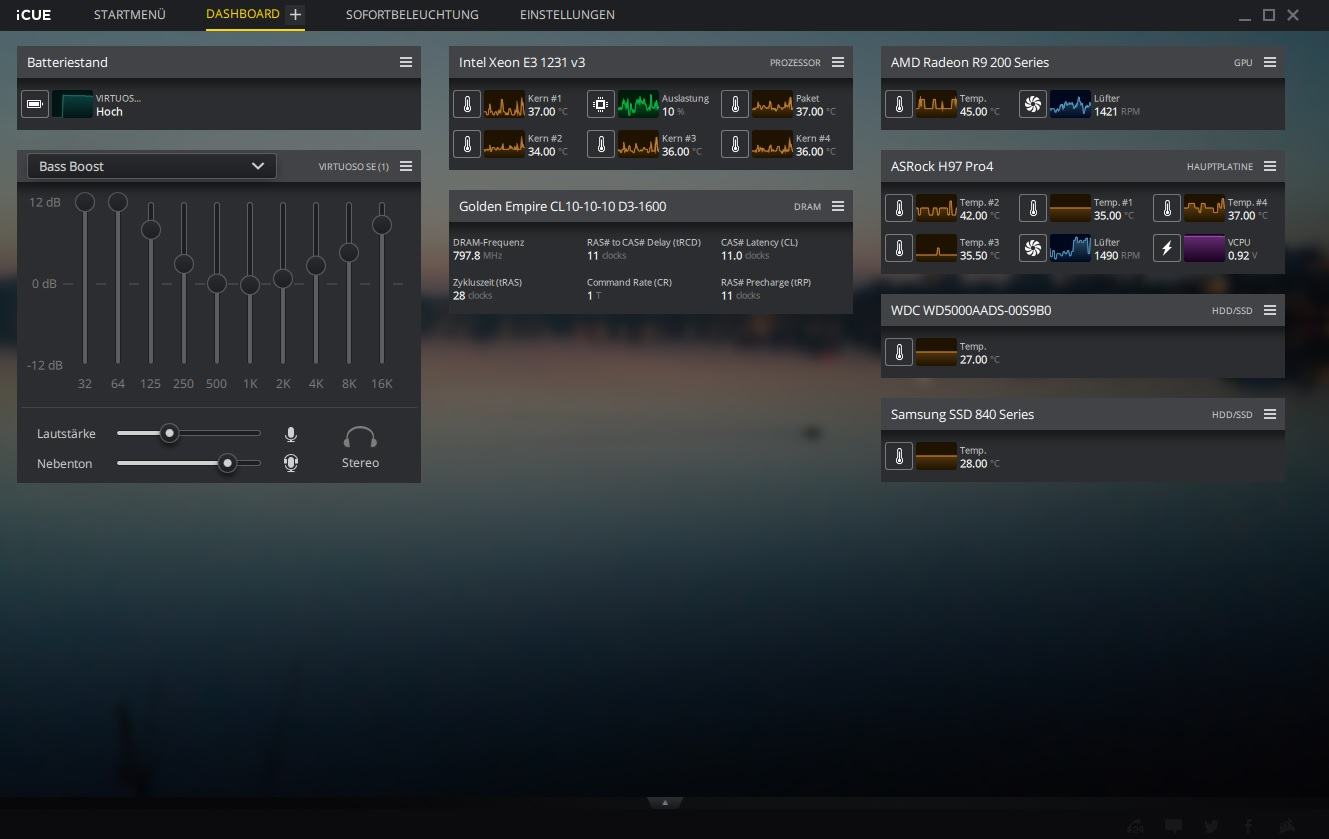Click the 125 Hz equalizer slider
The height and width of the screenshot is (839, 1329).
(151, 283)
